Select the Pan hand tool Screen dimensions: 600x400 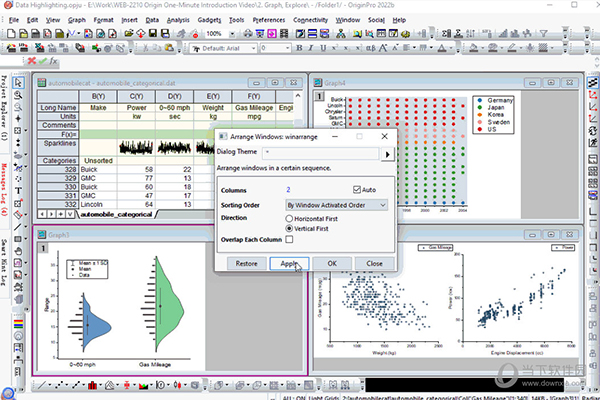tap(18, 251)
